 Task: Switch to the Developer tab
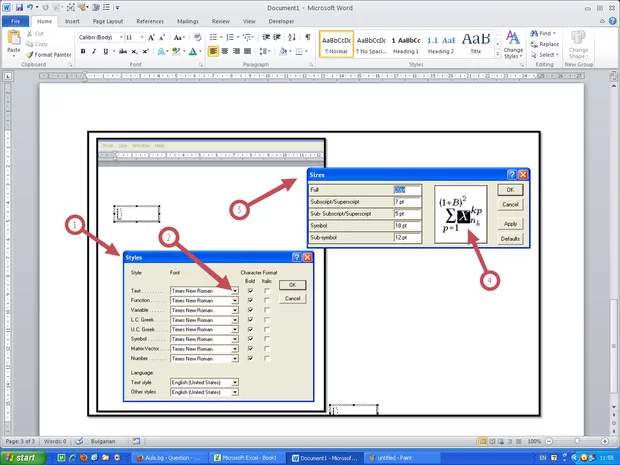(281, 21)
